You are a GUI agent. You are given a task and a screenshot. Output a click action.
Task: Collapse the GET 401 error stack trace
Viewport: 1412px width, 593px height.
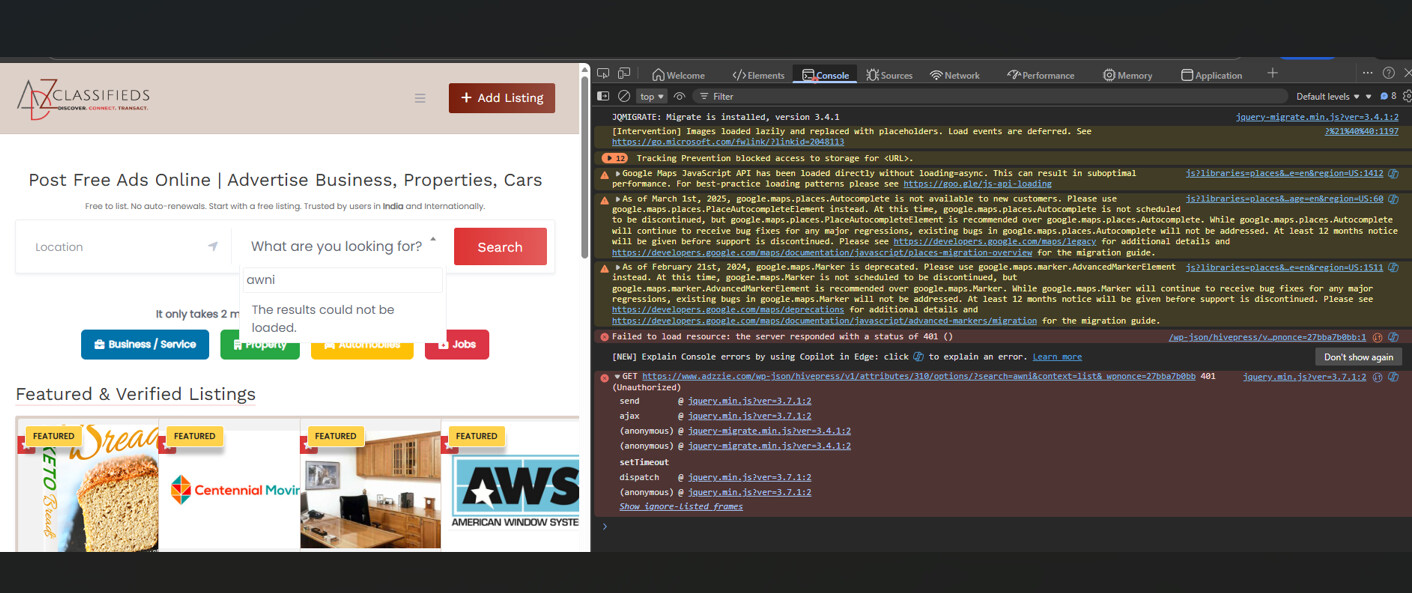tap(617, 377)
